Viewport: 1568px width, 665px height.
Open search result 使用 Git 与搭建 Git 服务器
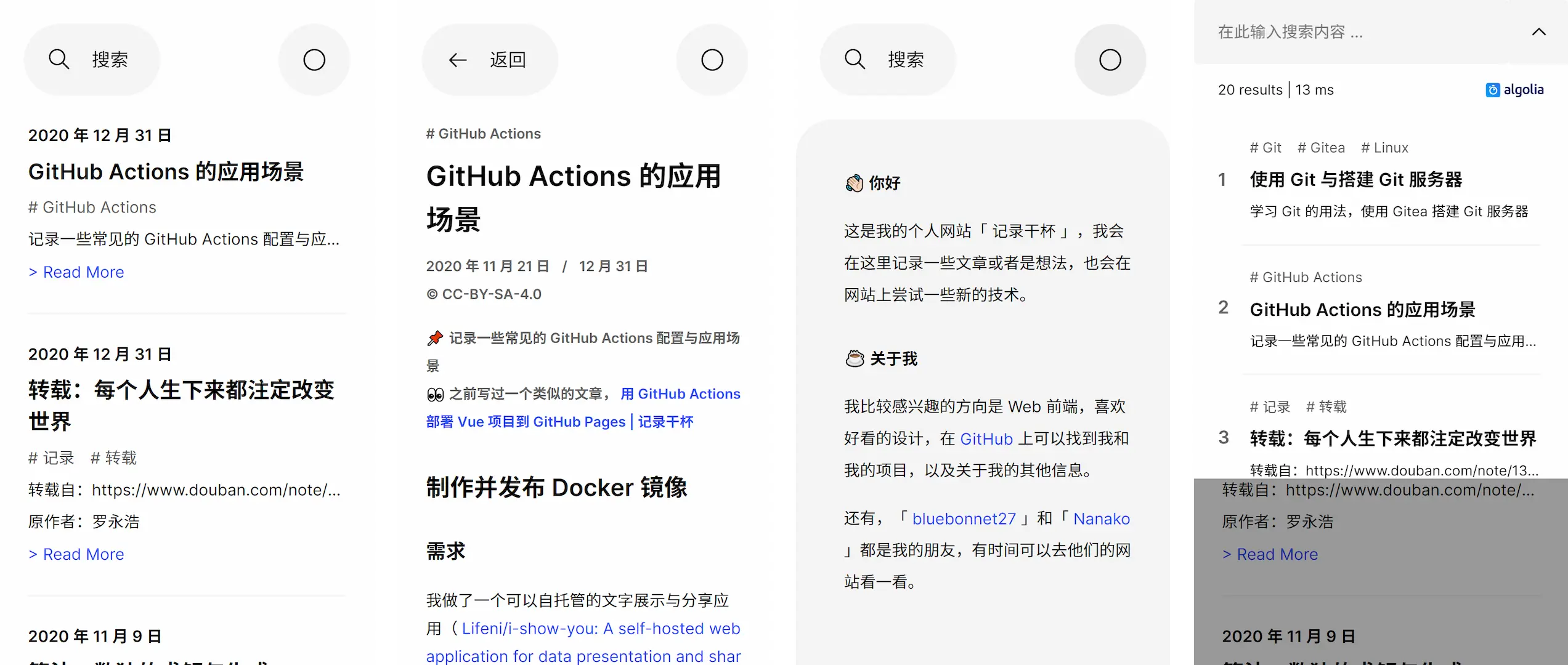click(1355, 180)
